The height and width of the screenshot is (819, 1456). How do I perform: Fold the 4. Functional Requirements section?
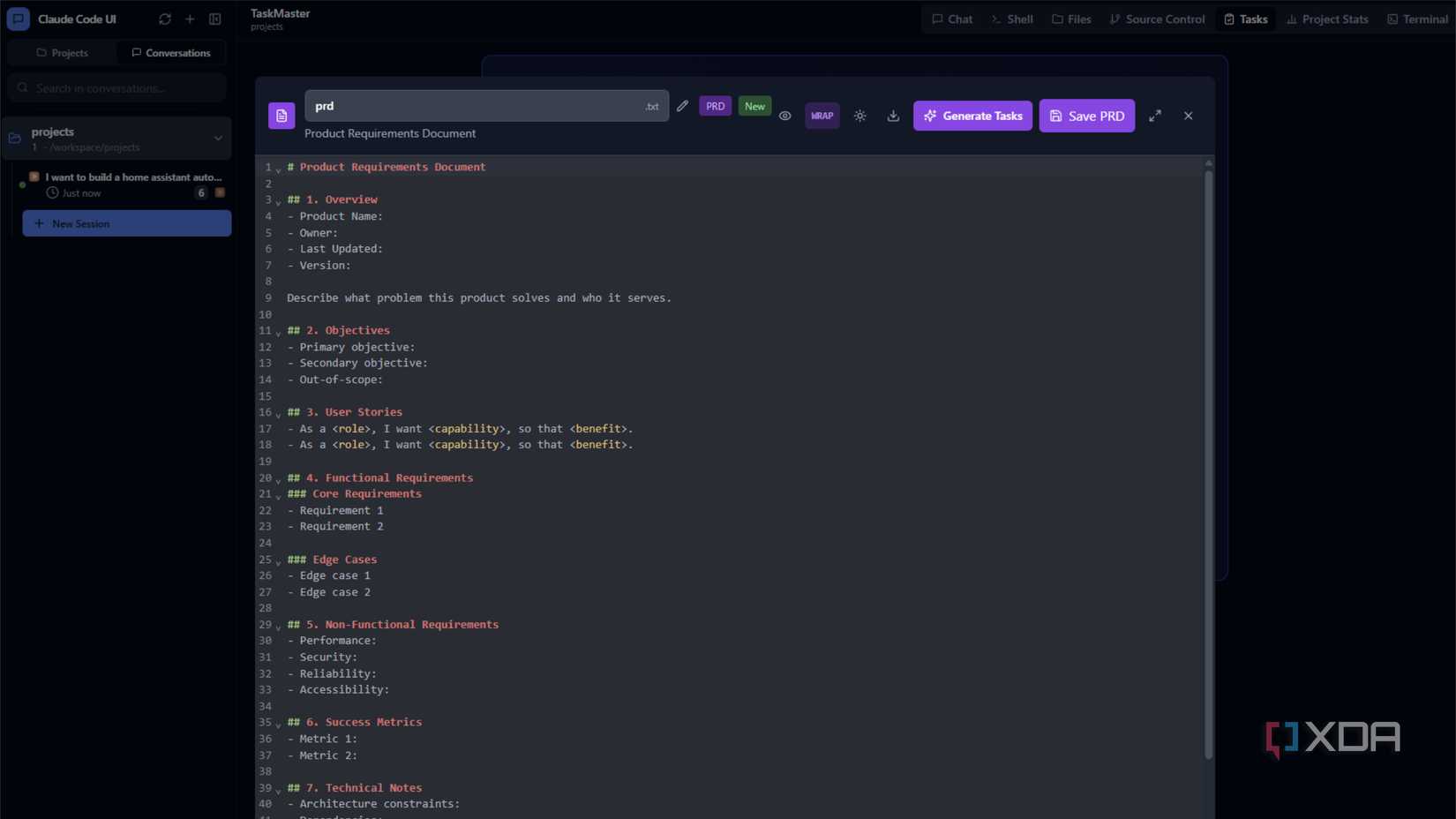pyautogui.click(x=278, y=480)
